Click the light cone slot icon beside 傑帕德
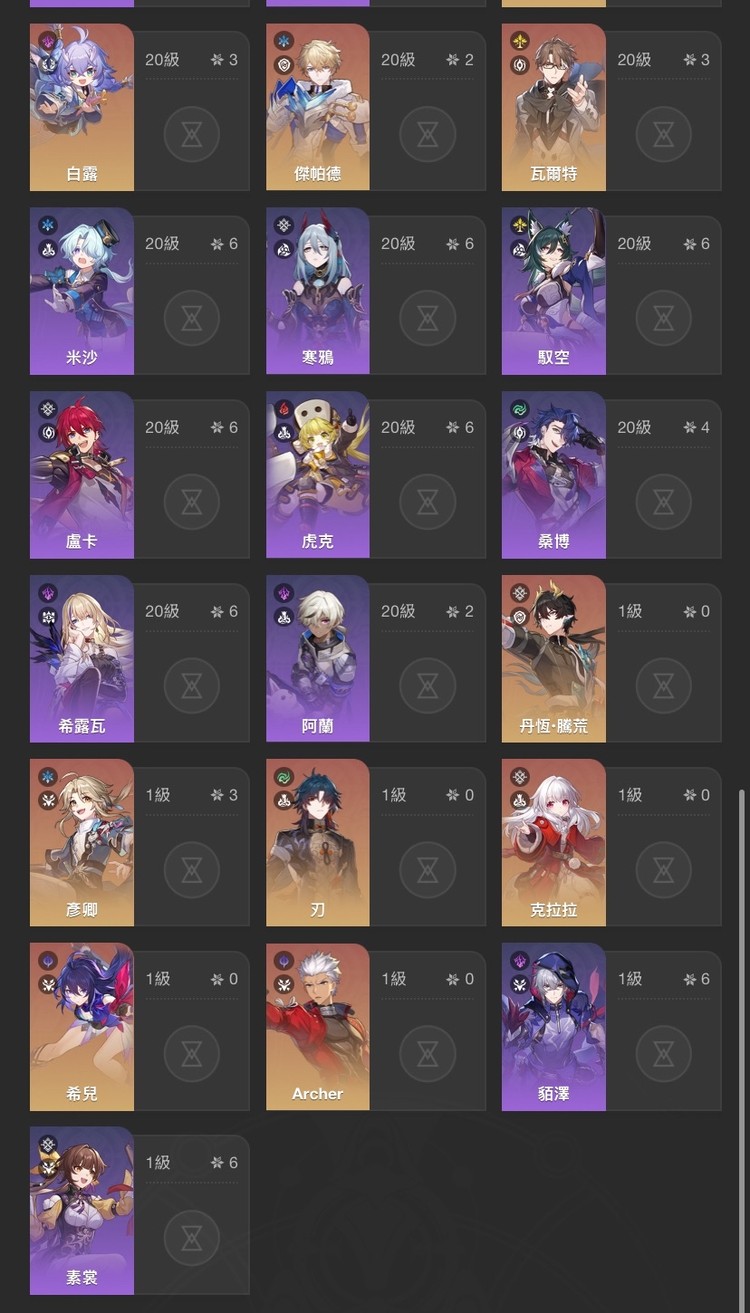This screenshot has height=1313, width=750. tap(427, 133)
